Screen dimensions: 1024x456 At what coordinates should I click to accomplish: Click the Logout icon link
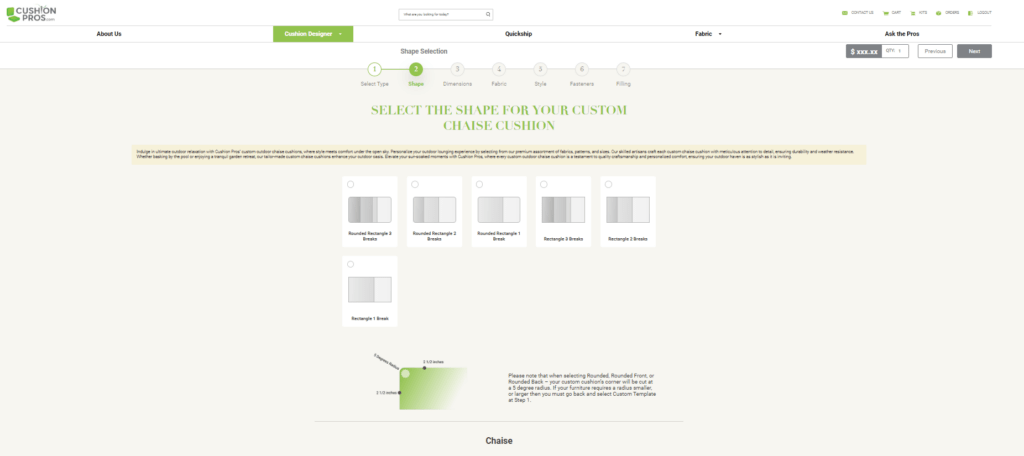[x=980, y=12]
